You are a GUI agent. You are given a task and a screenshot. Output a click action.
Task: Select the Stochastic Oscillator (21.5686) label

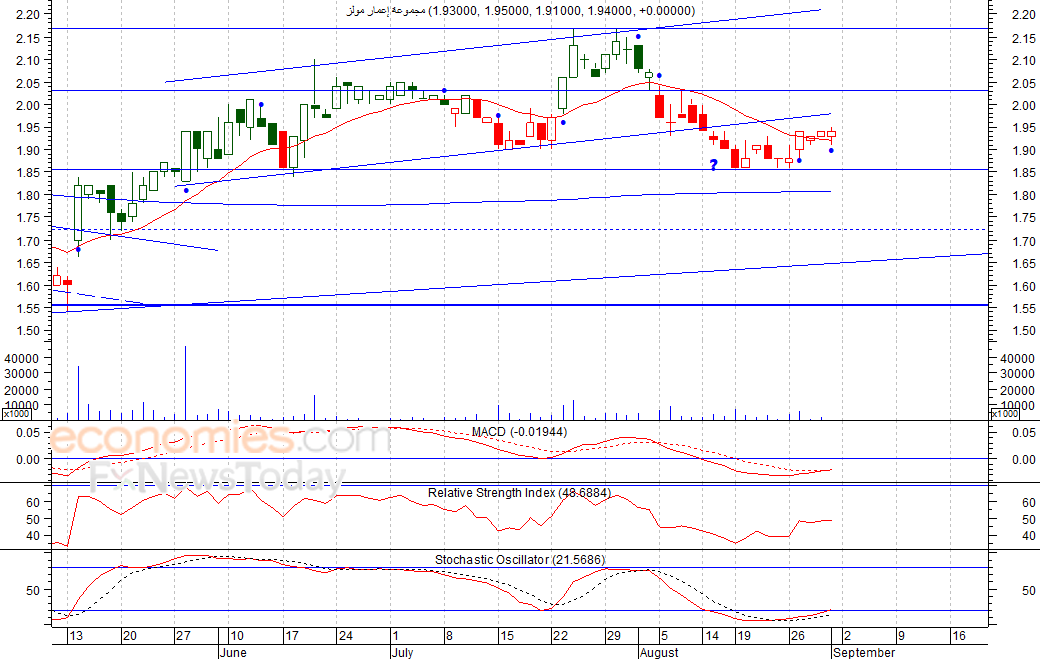tap(519, 560)
